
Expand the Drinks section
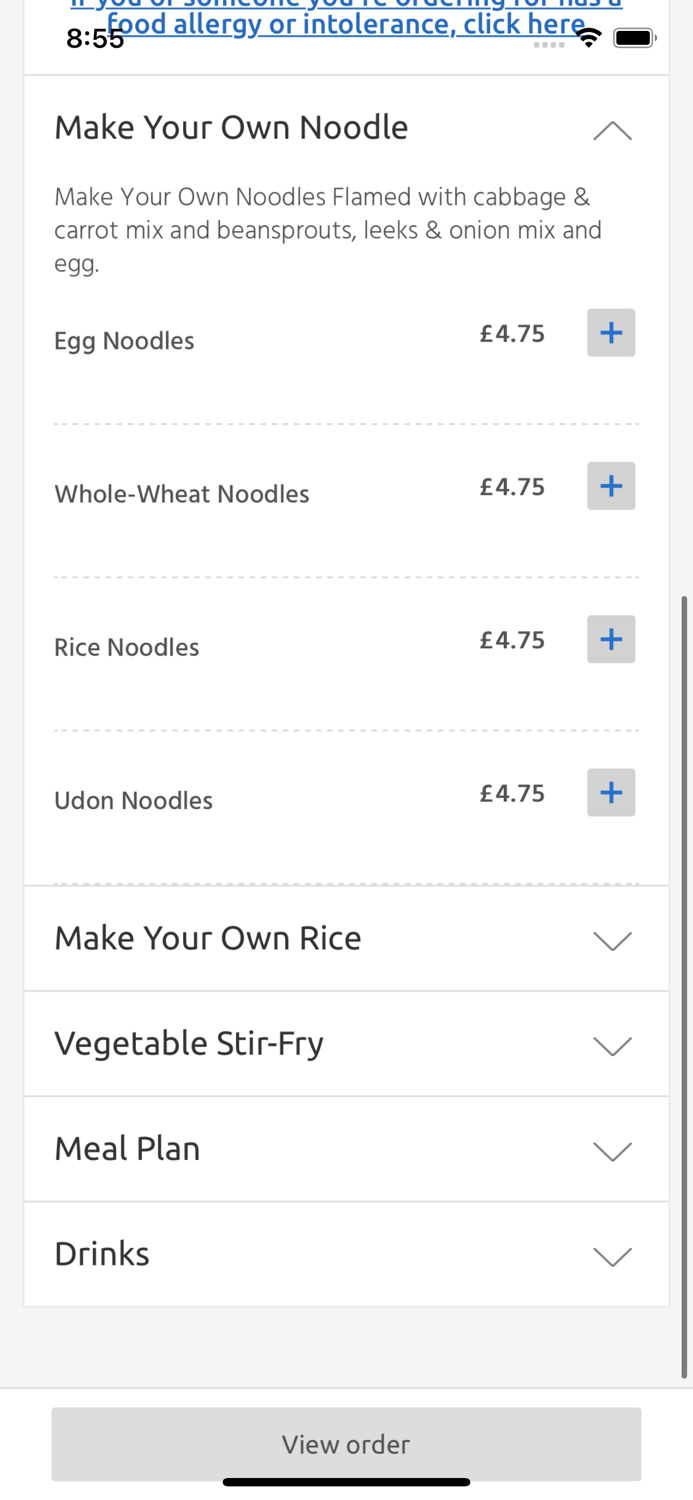pos(612,1256)
